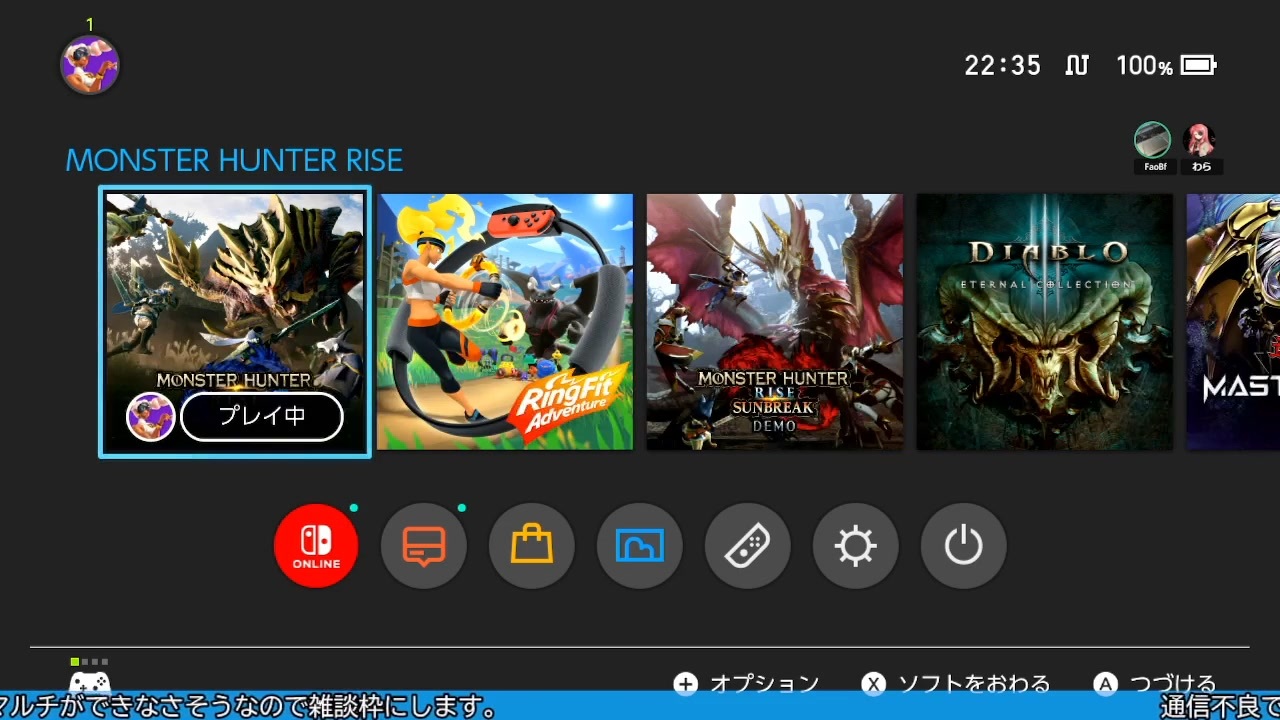Open Nintendo Switch Online
1280x720 pixels.
316,546
